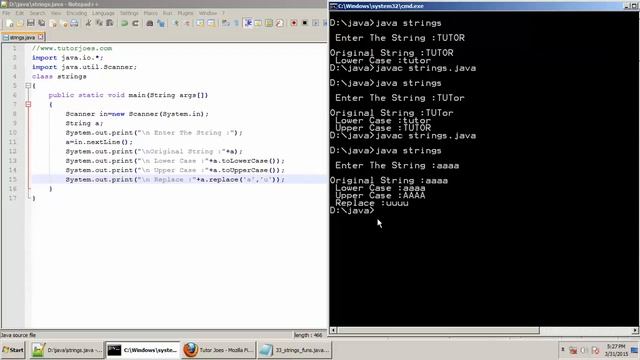
Task: Redo the edit with the Redo icon
Action: [x=136, y=23]
